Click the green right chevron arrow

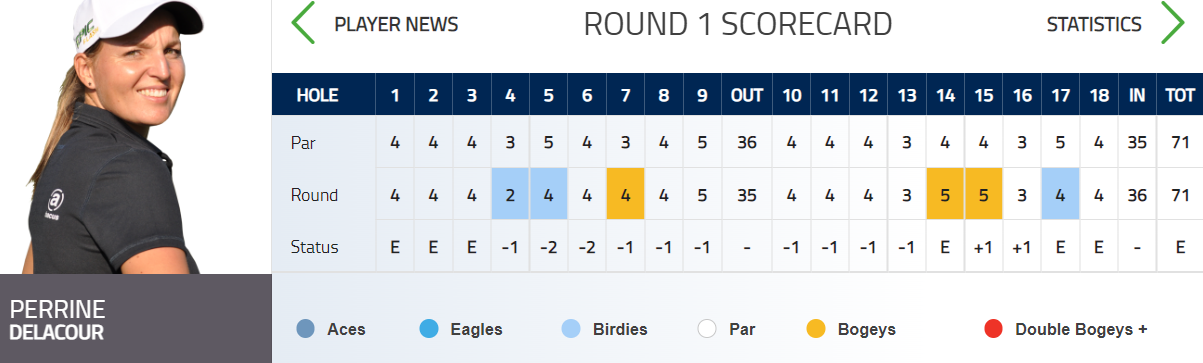pyautogui.click(x=1172, y=24)
